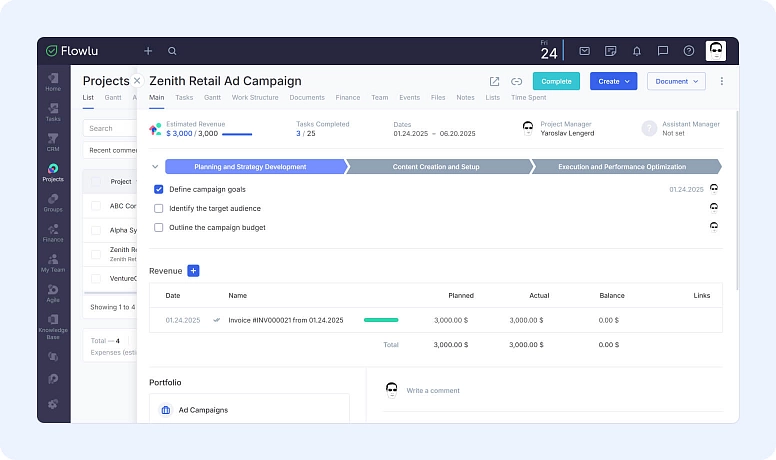Switch to the Finance tab
The width and height of the screenshot is (776, 460).
347,98
